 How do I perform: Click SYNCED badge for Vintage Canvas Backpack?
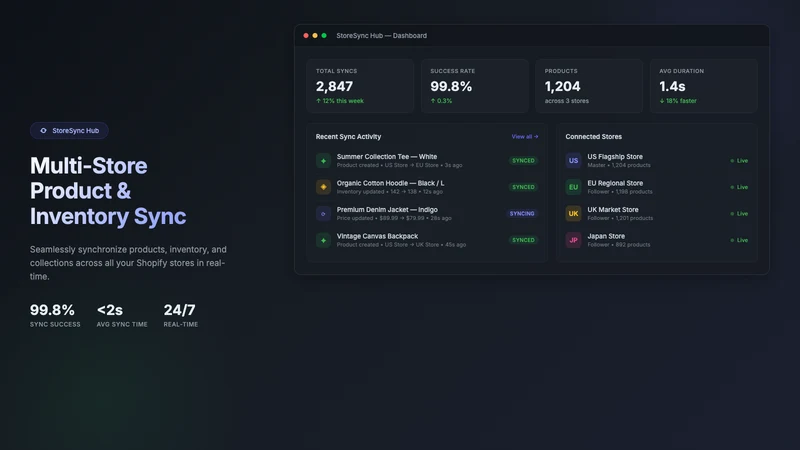point(523,240)
